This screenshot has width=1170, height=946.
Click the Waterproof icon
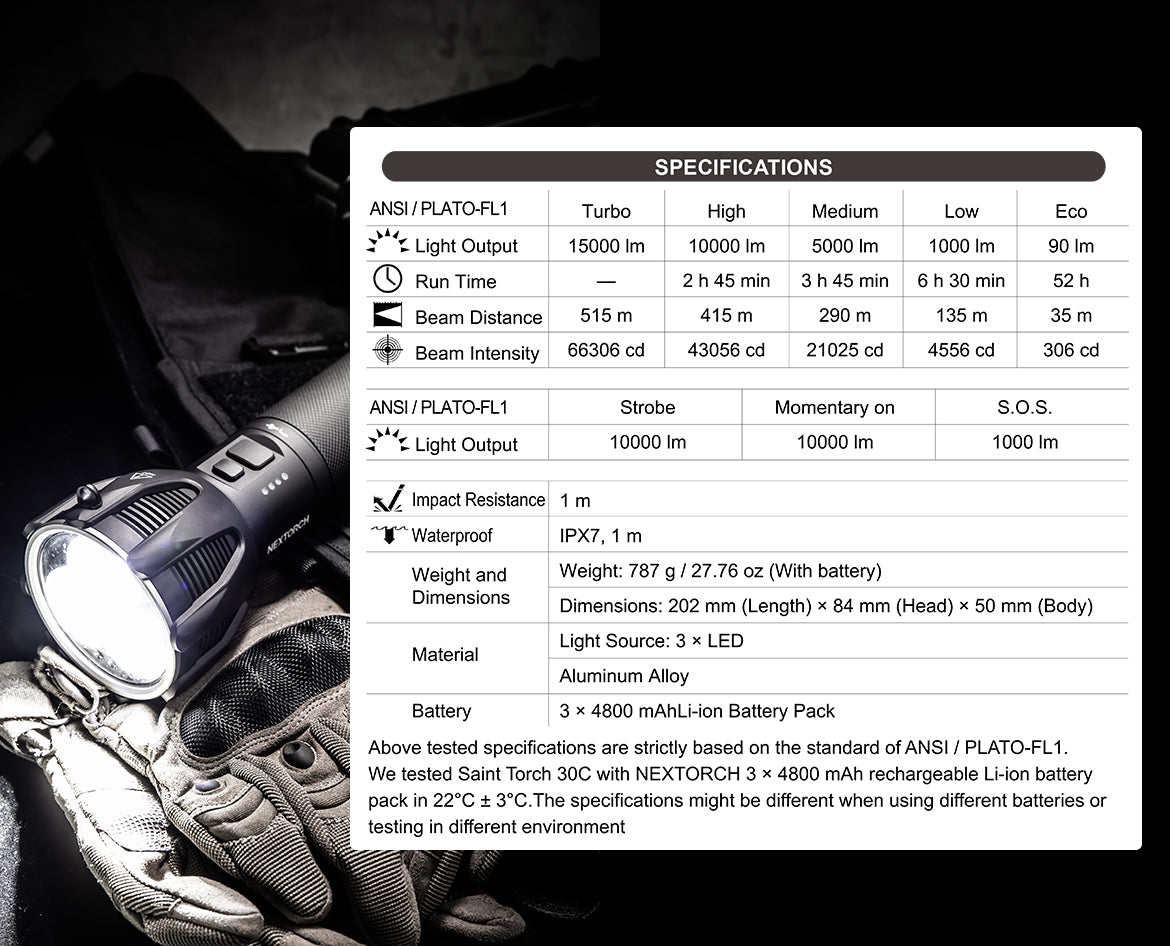(x=389, y=534)
